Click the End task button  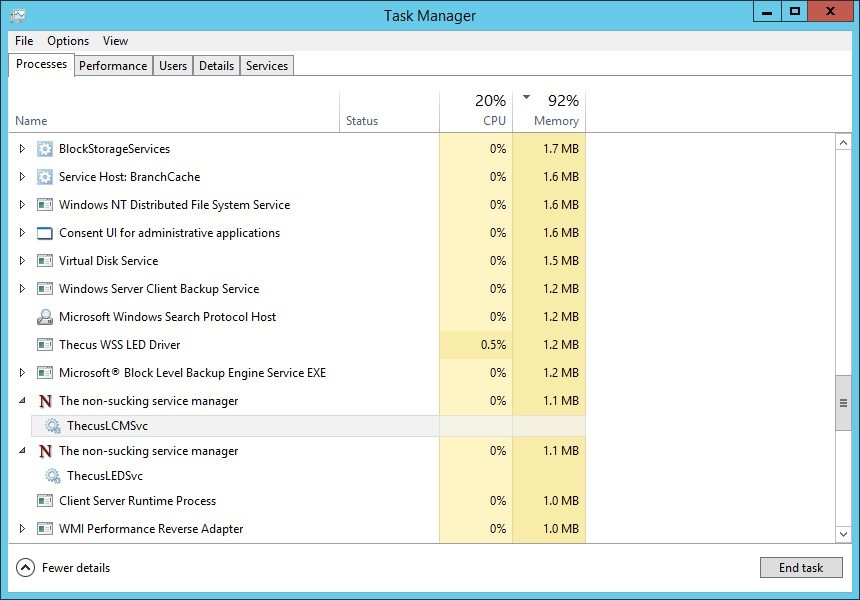click(x=801, y=568)
